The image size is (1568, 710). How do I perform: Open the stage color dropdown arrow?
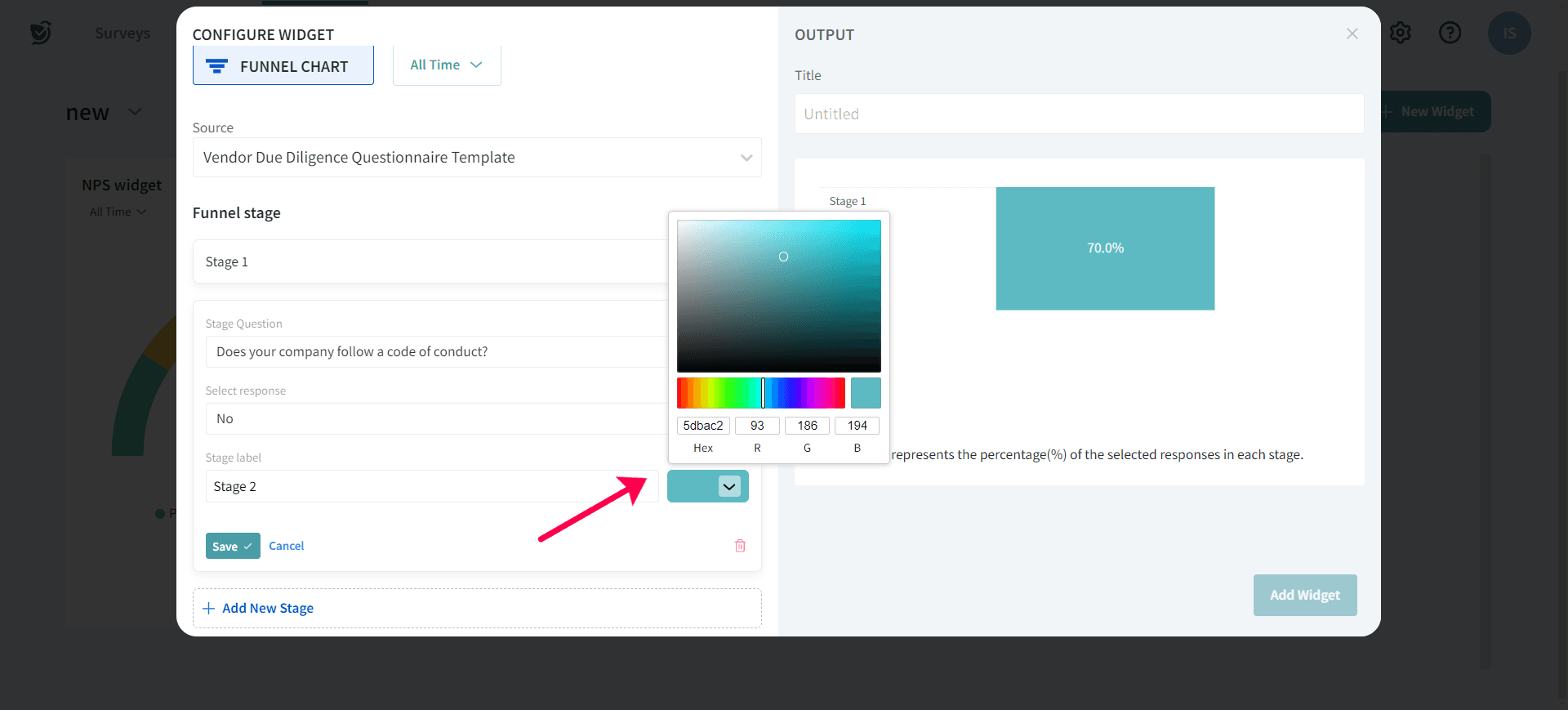728,487
